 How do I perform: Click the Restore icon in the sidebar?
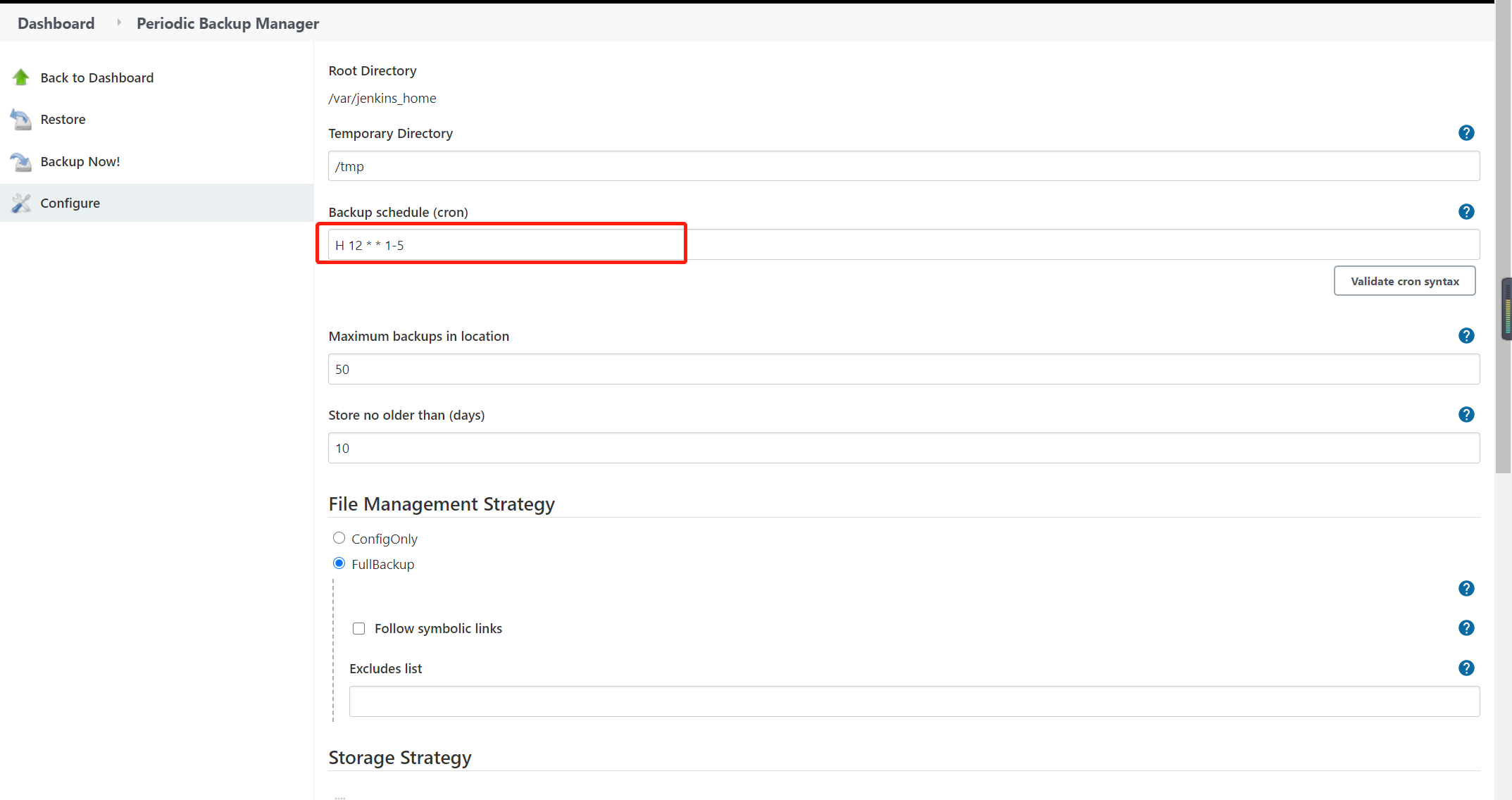[21, 120]
